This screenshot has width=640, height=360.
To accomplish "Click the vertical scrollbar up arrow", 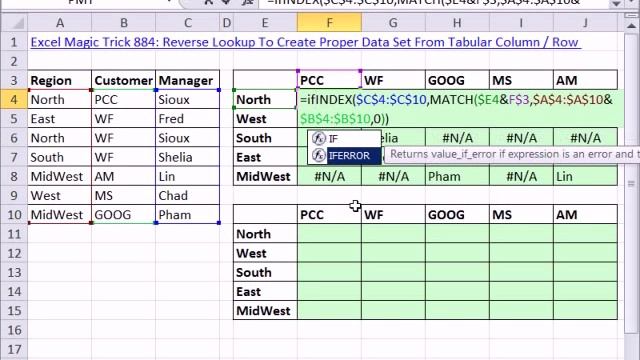I will tap(631, 25).
